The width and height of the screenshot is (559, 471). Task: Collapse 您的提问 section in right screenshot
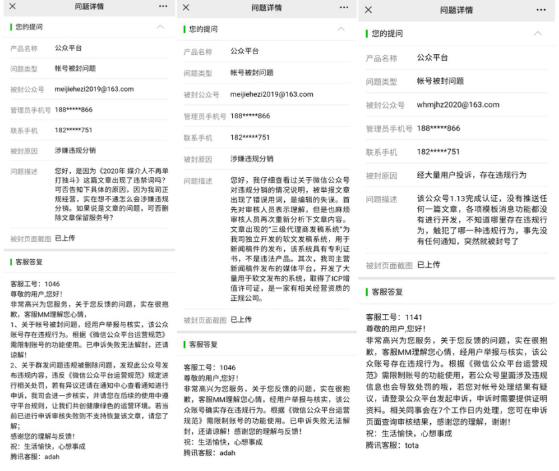[x=538, y=34]
